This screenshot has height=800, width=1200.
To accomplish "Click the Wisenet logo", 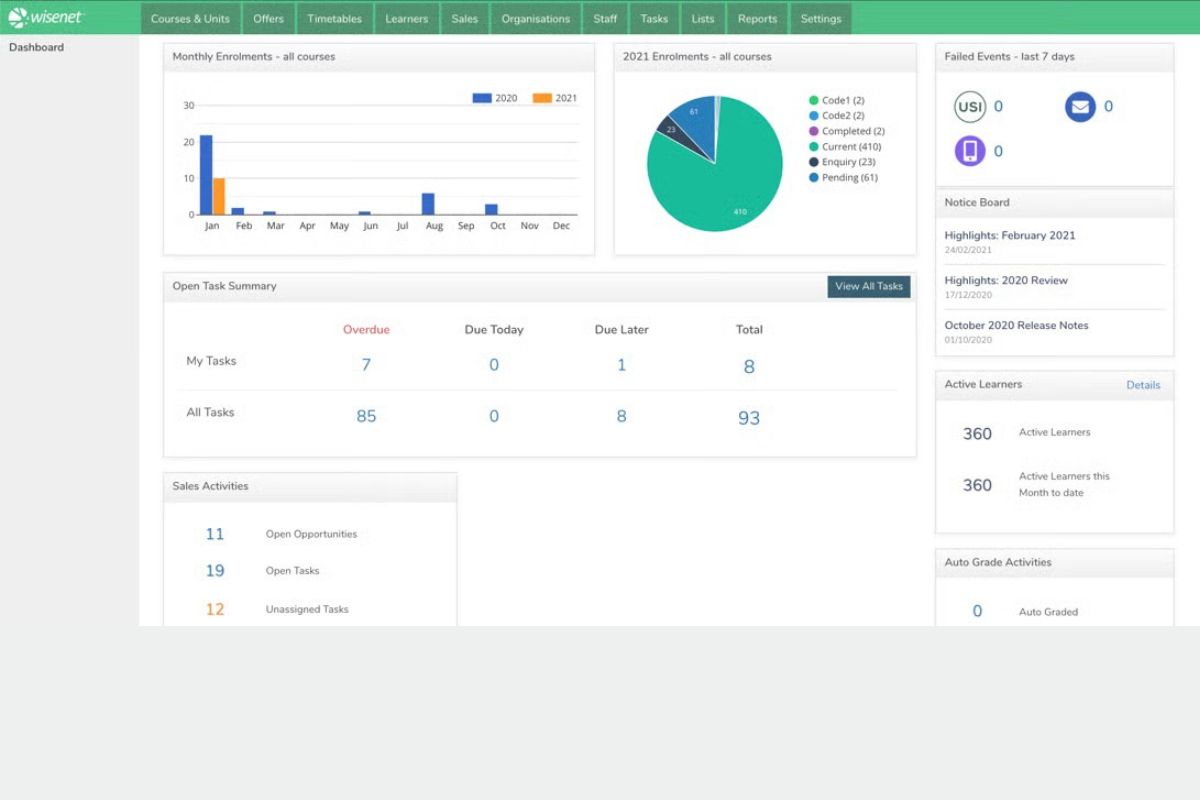I will click(46, 17).
